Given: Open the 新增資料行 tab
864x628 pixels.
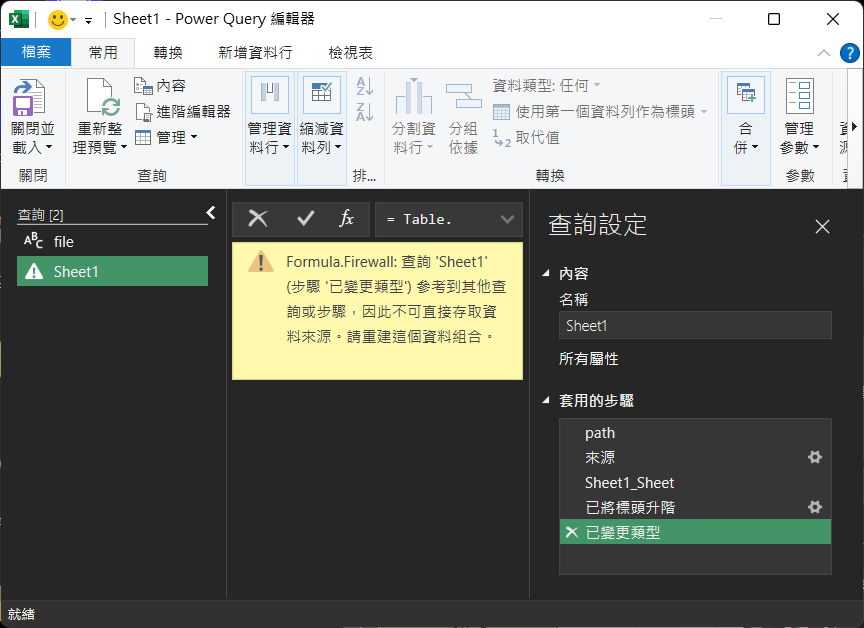Looking at the screenshot, I should coord(255,52).
